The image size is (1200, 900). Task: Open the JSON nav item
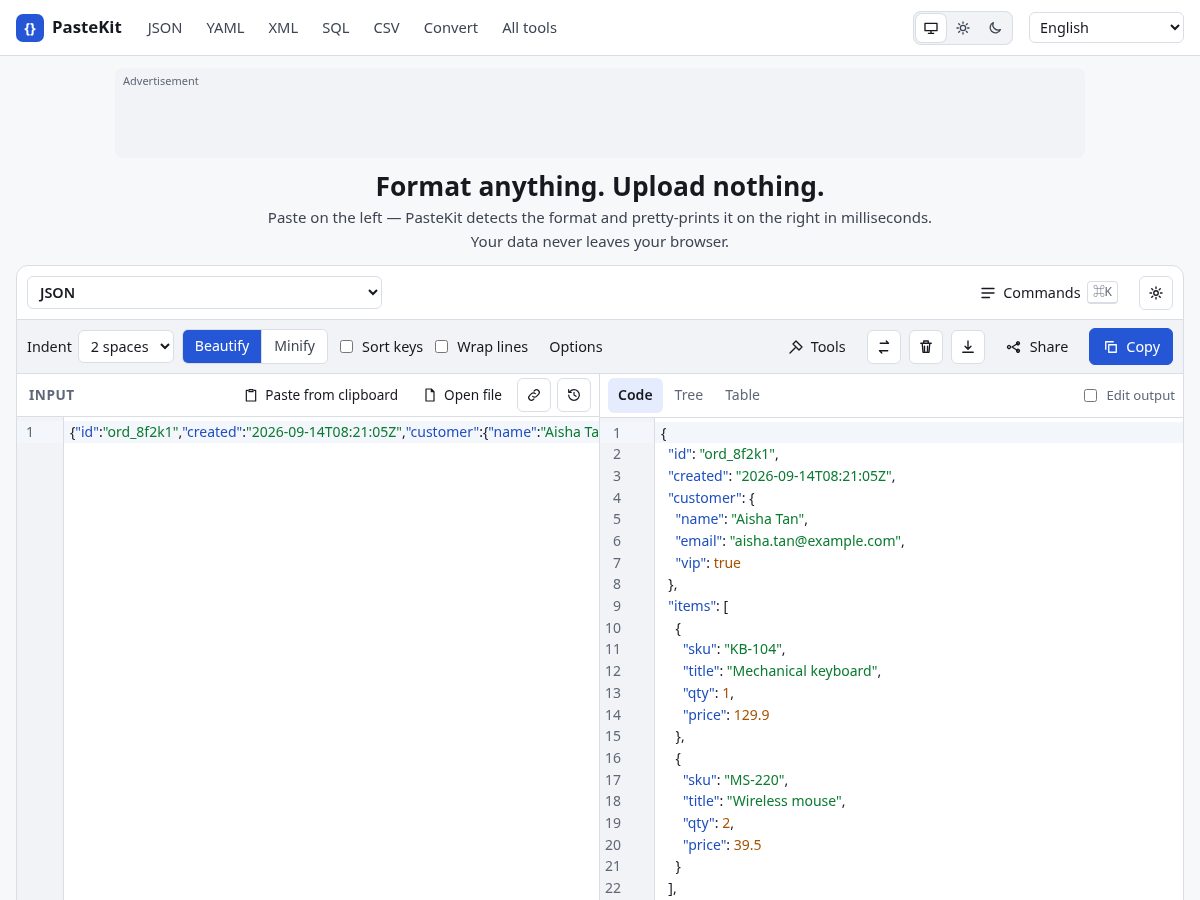[165, 28]
